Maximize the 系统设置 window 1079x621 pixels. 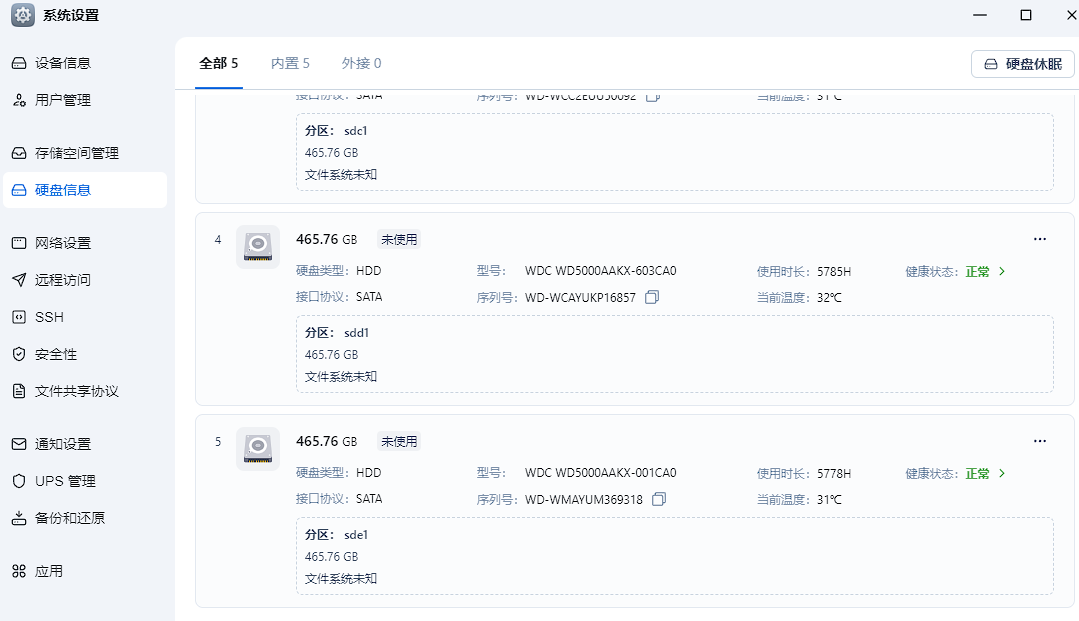(x=1025, y=14)
